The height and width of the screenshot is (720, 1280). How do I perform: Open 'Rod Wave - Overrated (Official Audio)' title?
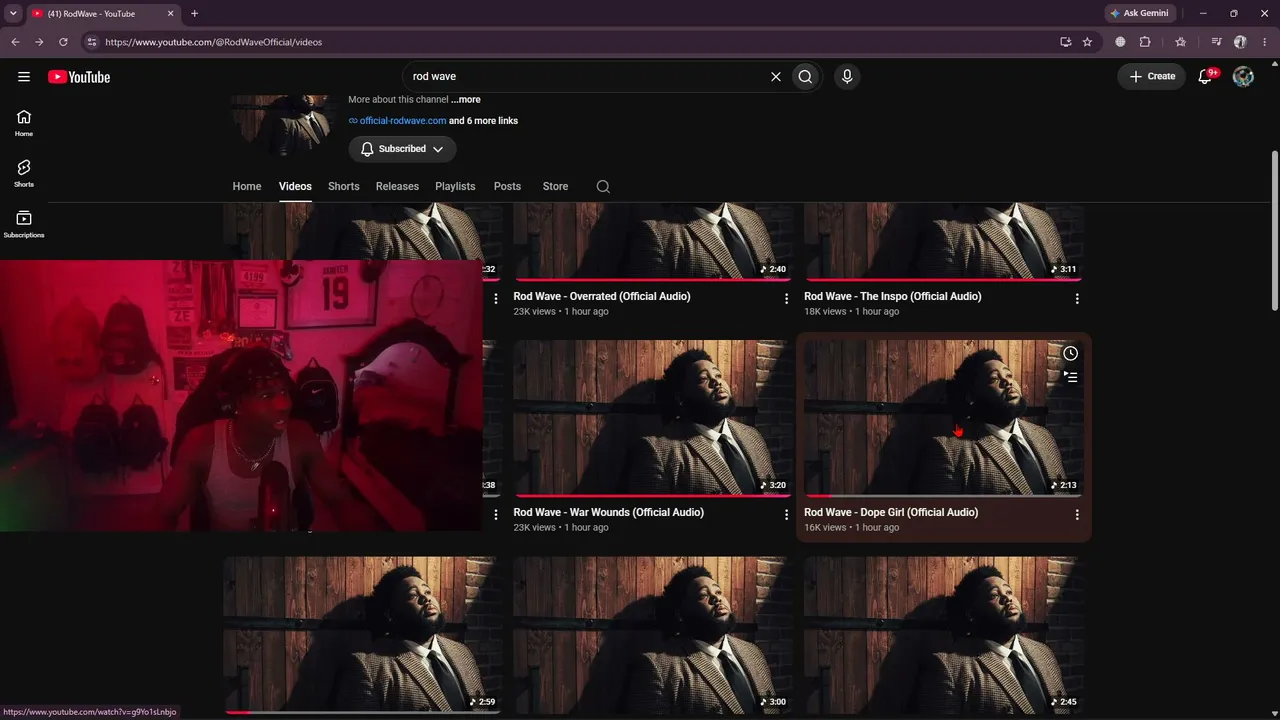[x=602, y=297]
